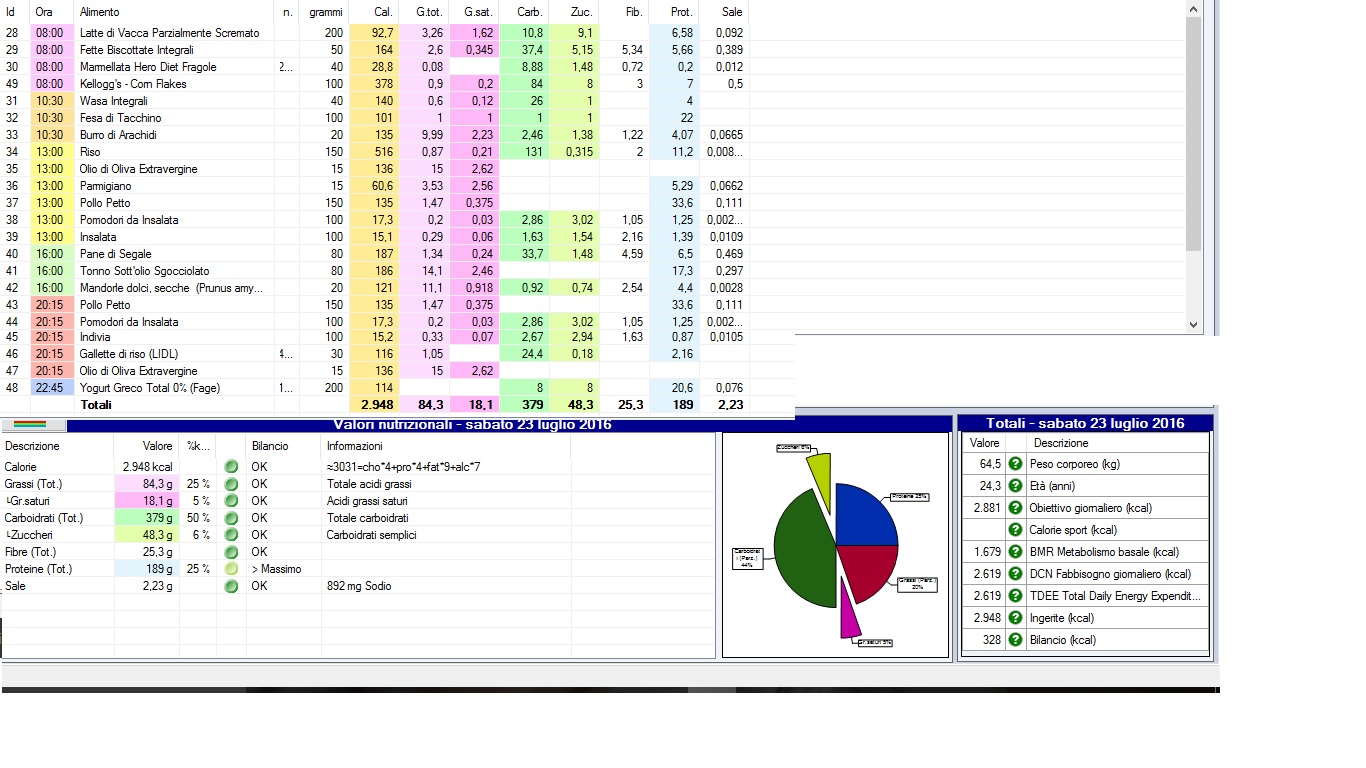This screenshot has width=1366, height=768.
Task: Select Yogurt Greco Total 0% (Fage) row
Action: (150, 388)
